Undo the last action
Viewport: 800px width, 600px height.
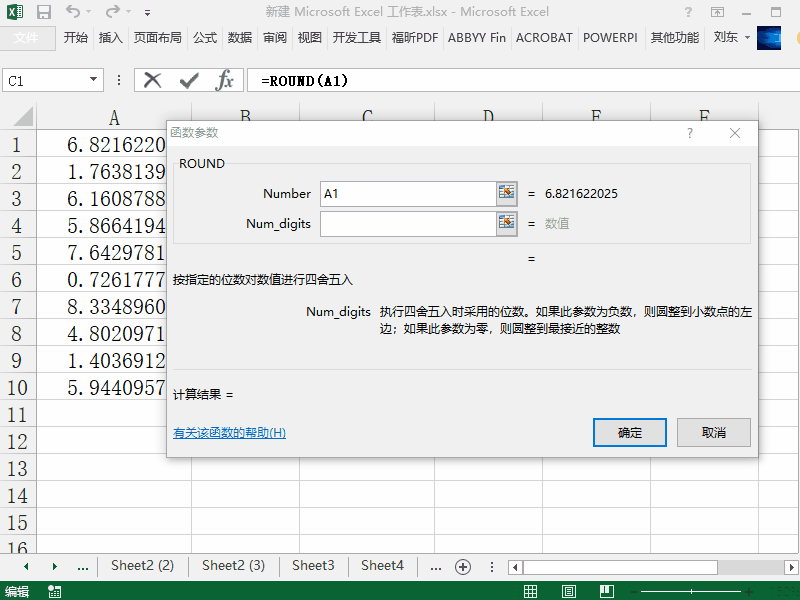tap(73, 11)
